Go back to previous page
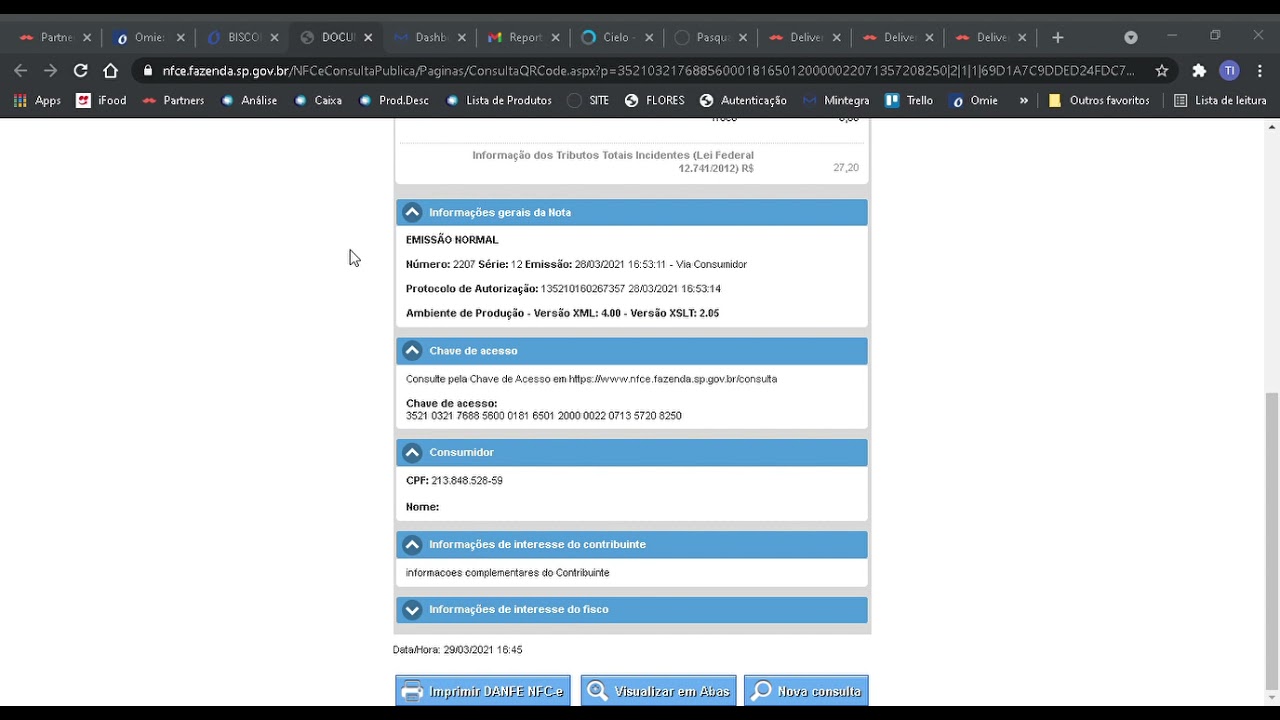Screen dimensions: 1280x720 coord(21,70)
